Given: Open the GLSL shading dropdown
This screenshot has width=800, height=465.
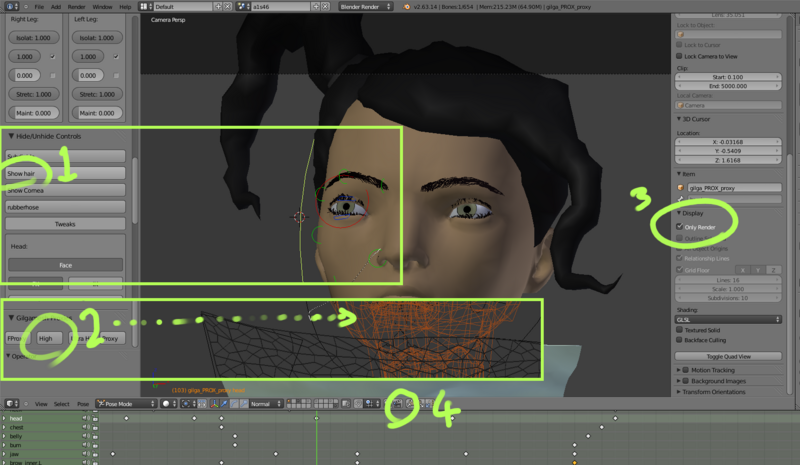Looking at the screenshot, I should tap(727, 319).
